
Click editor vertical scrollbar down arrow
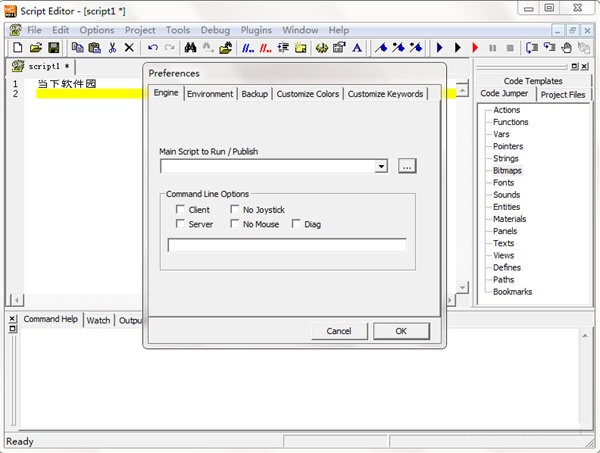point(463,288)
